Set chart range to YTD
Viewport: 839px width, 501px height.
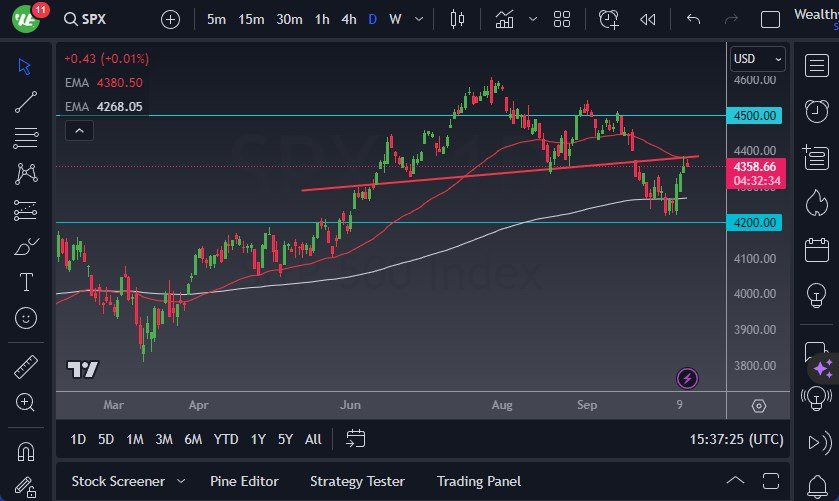226,439
